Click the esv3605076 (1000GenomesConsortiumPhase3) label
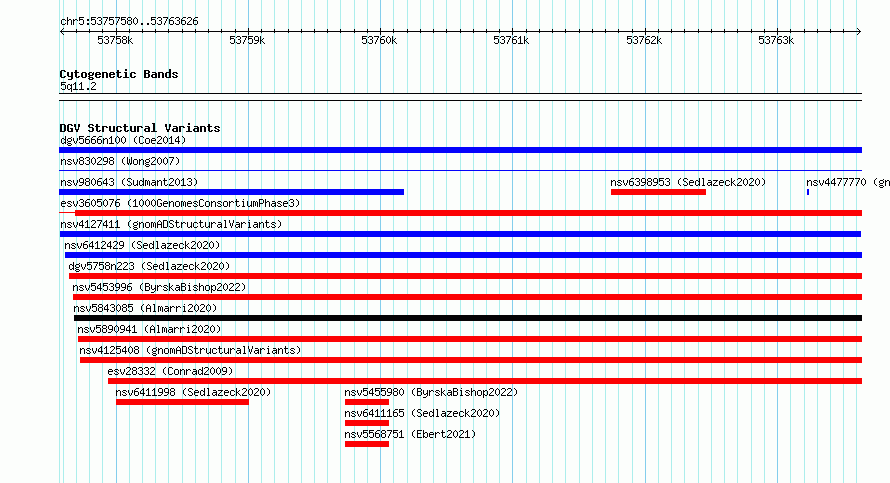The image size is (890, 483). 180,203
